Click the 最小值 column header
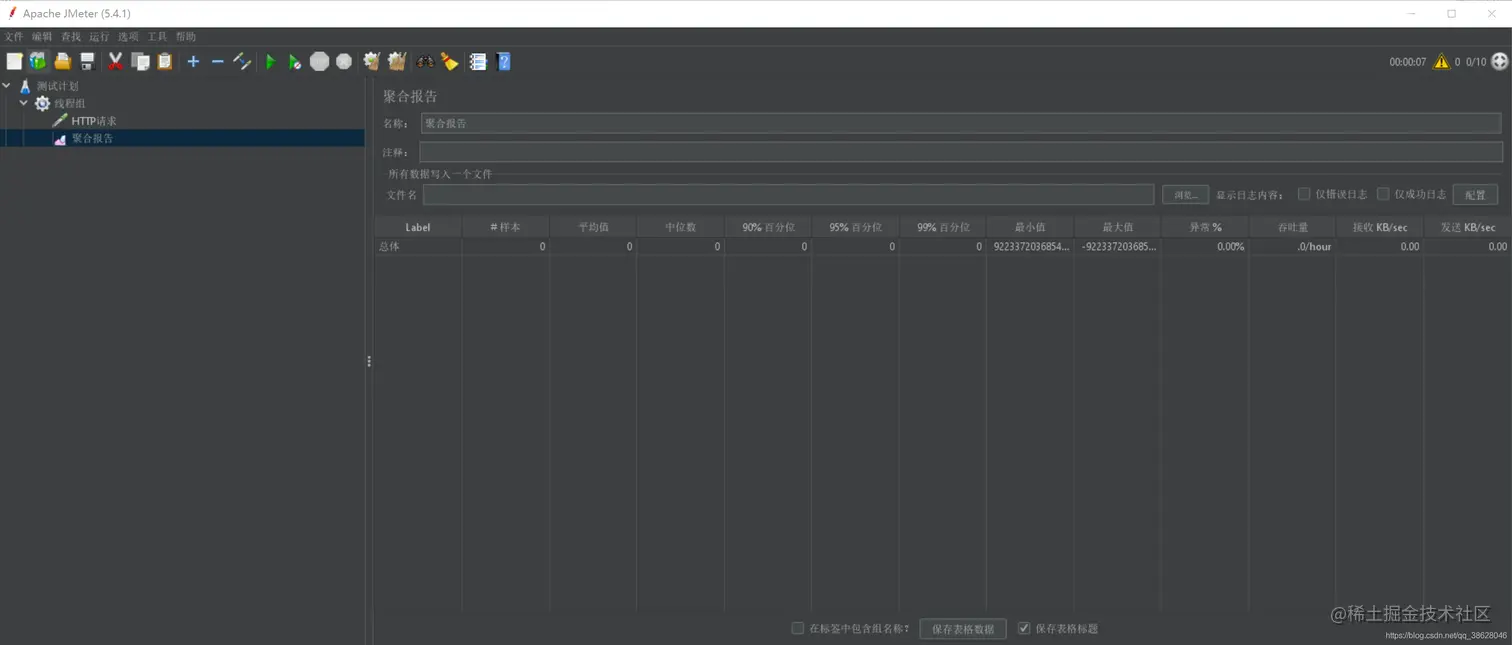 point(1030,227)
